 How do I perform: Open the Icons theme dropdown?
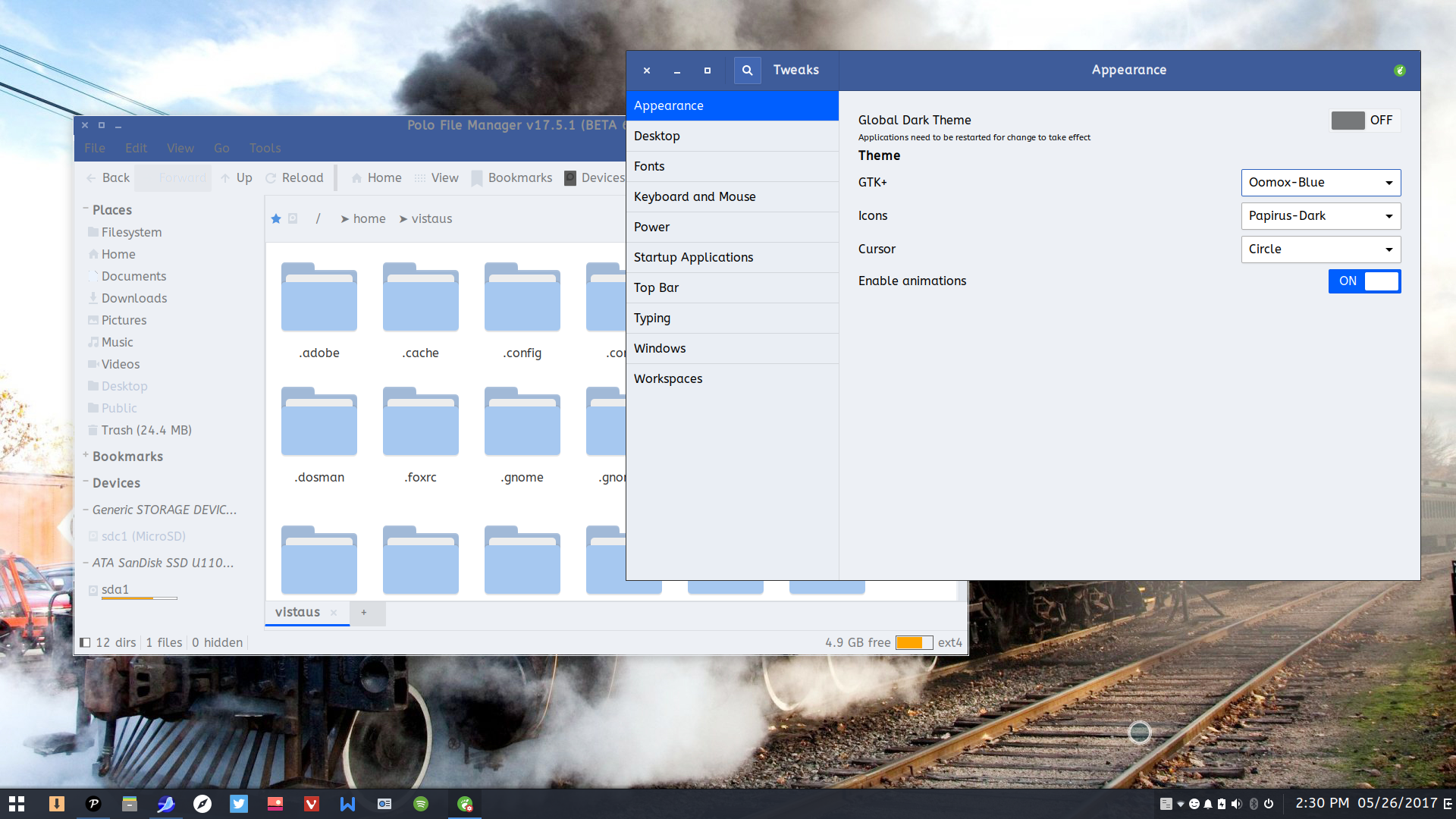(x=1320, y=216)
